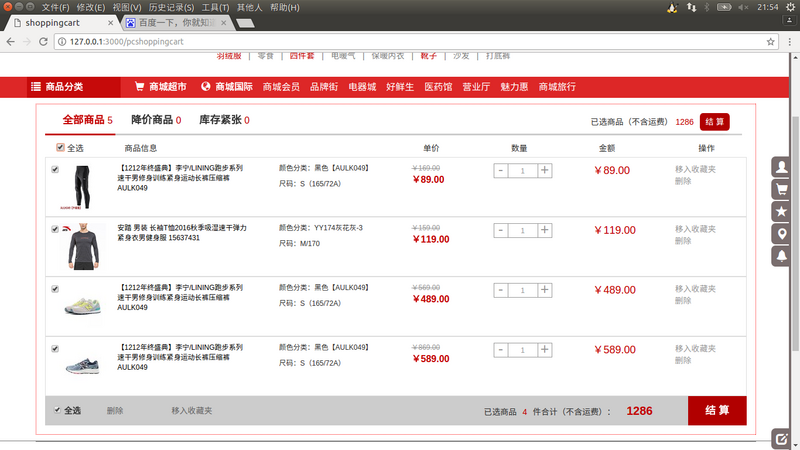Viewport: 800px width, 450px height.
Task: Open the battery indicator in top panel
Action: pos(724,7)
